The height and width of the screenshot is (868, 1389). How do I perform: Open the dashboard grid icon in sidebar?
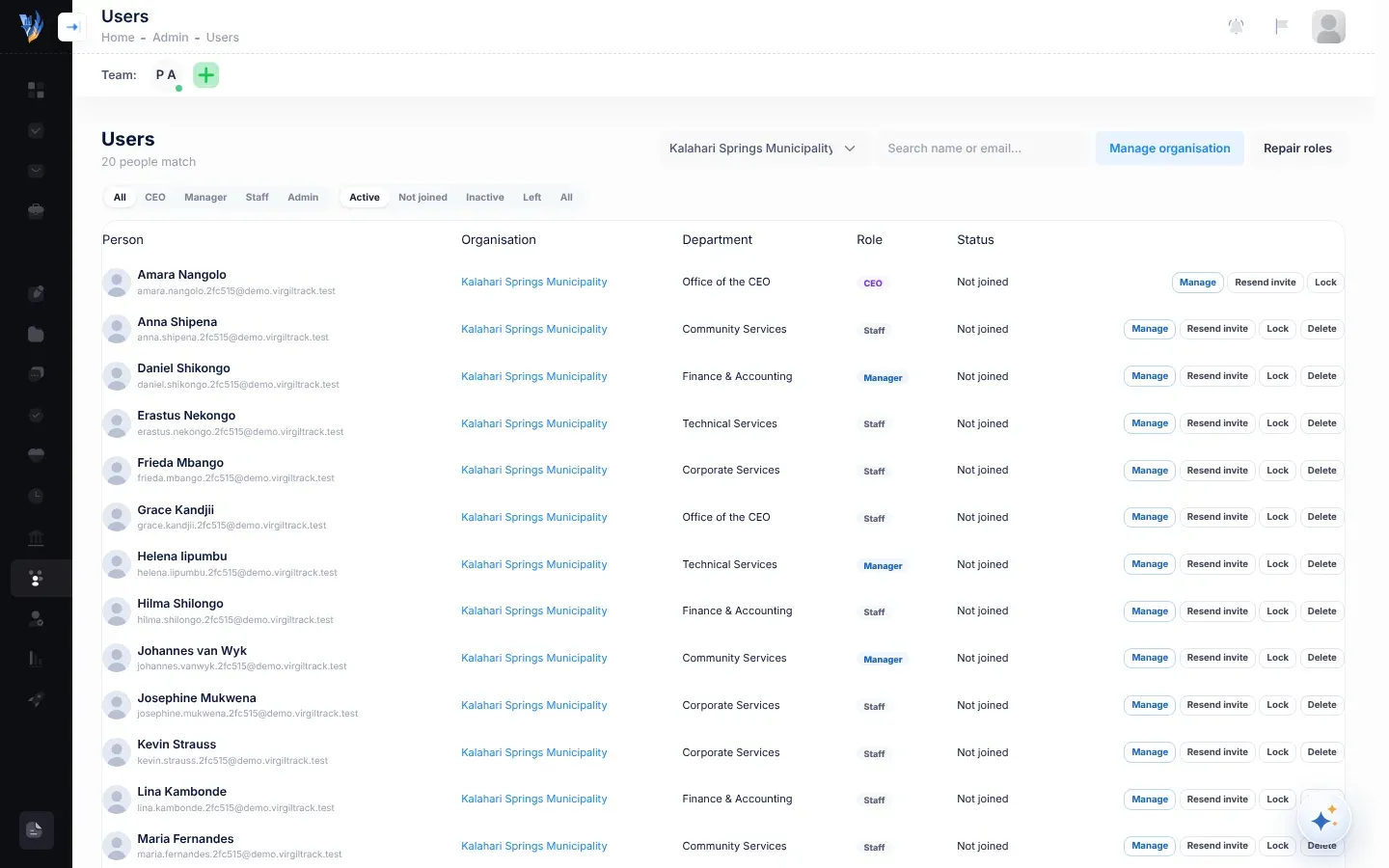coord(36,90)
